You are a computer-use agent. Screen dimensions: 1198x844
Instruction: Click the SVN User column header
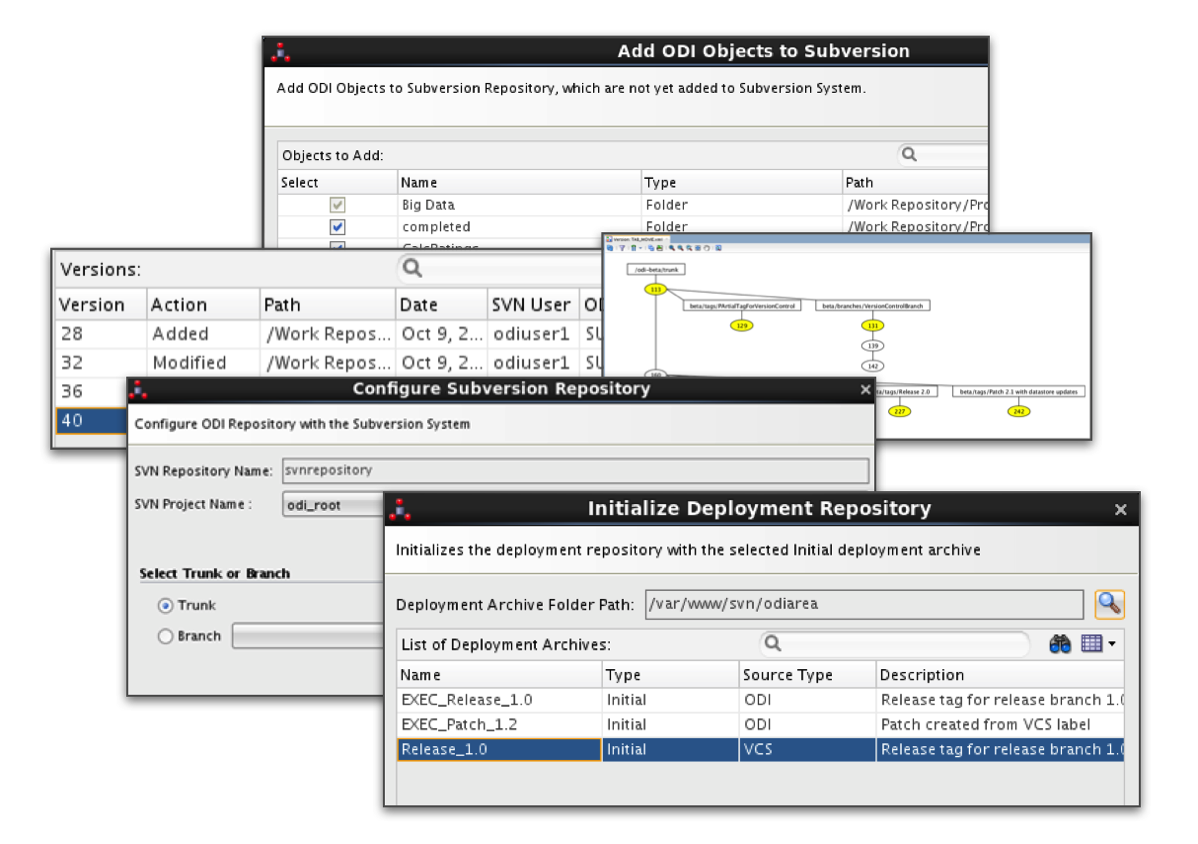[533, 305]
